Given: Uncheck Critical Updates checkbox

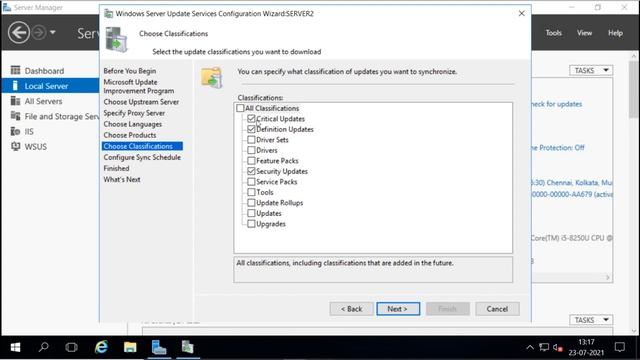Looking at the screenshot, I should 251,119.
